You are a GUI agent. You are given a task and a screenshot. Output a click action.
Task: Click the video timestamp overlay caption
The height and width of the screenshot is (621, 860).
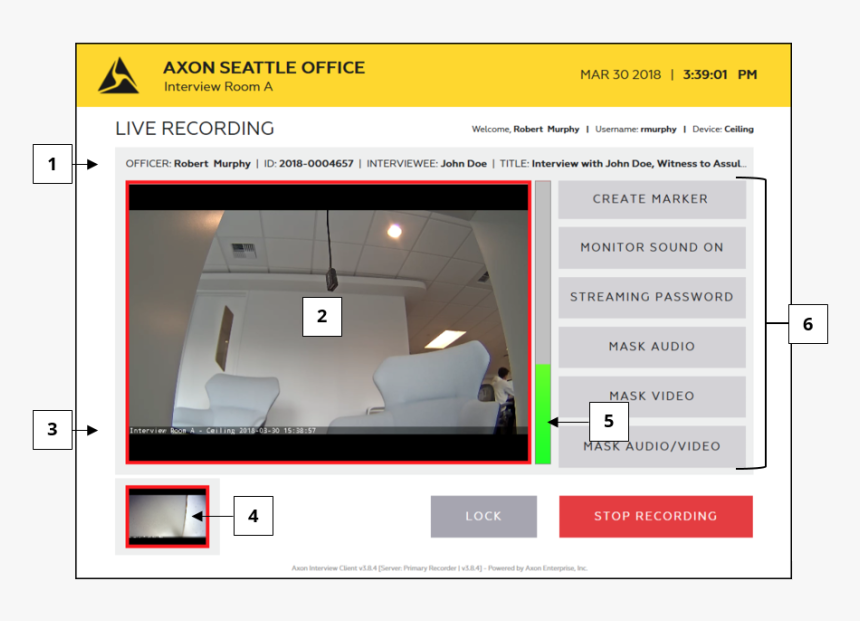223,431
